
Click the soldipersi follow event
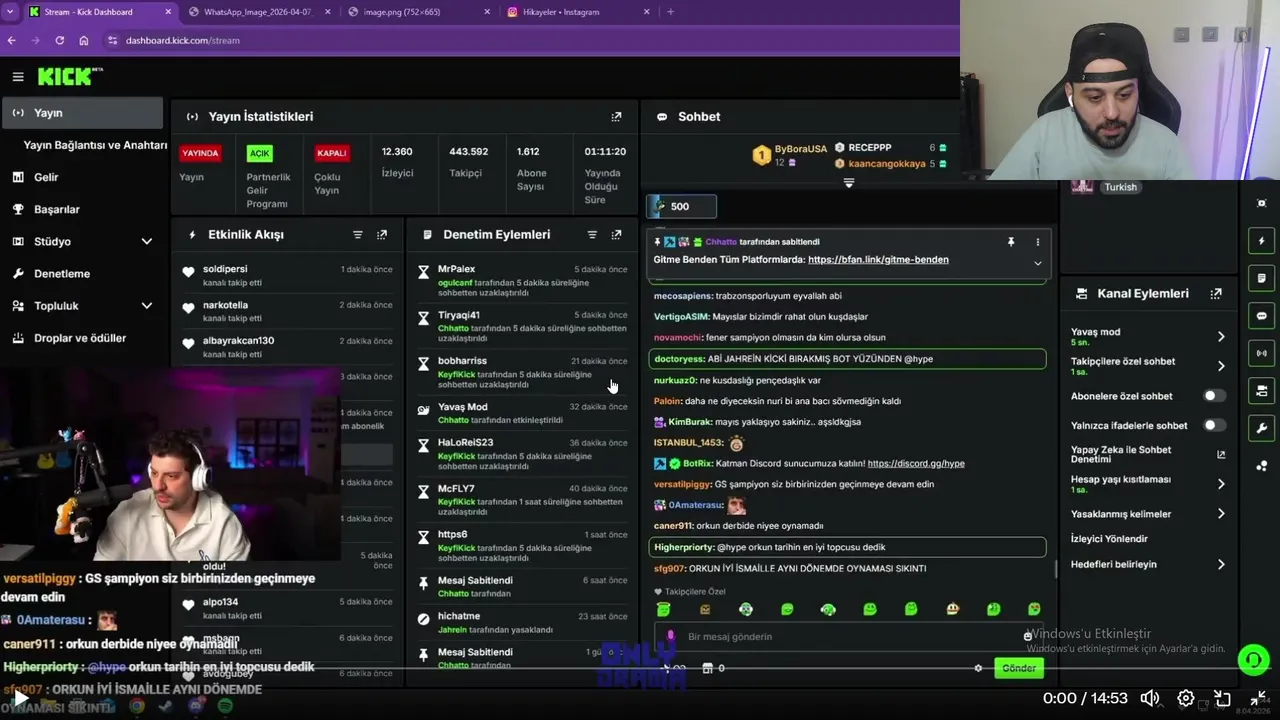288,276
